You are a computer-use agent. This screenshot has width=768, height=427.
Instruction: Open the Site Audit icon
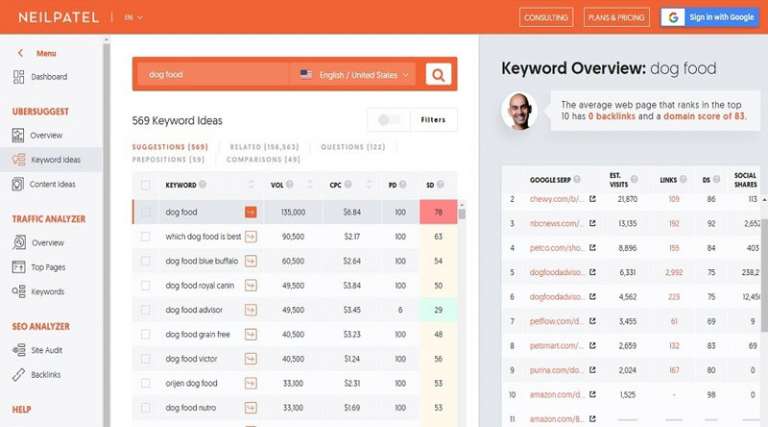coord(19,350)
